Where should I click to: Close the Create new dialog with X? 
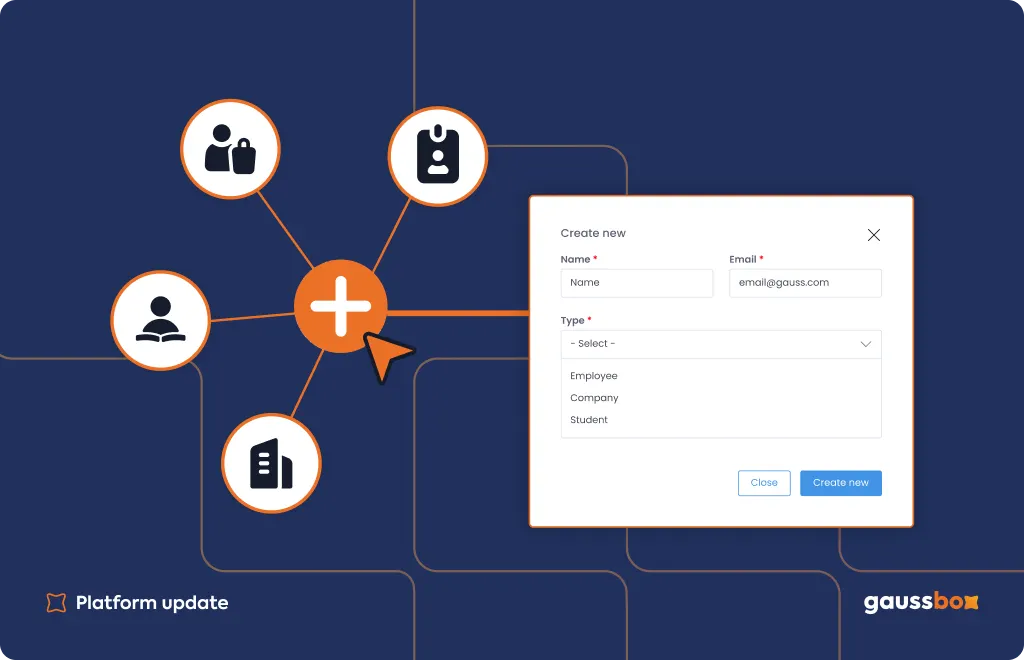874,235
